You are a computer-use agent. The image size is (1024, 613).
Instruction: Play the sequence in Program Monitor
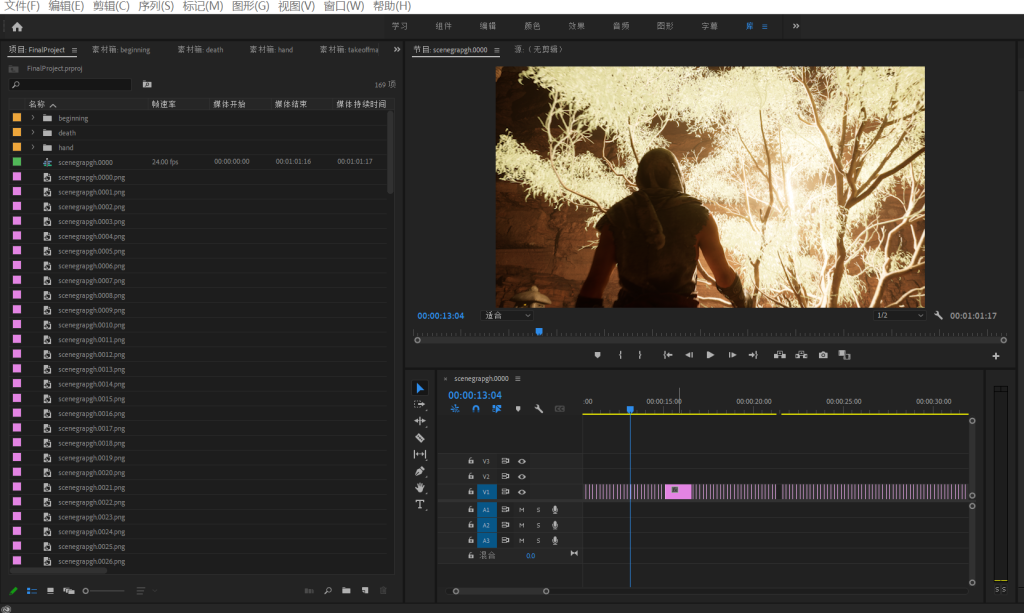coord(711,355)
